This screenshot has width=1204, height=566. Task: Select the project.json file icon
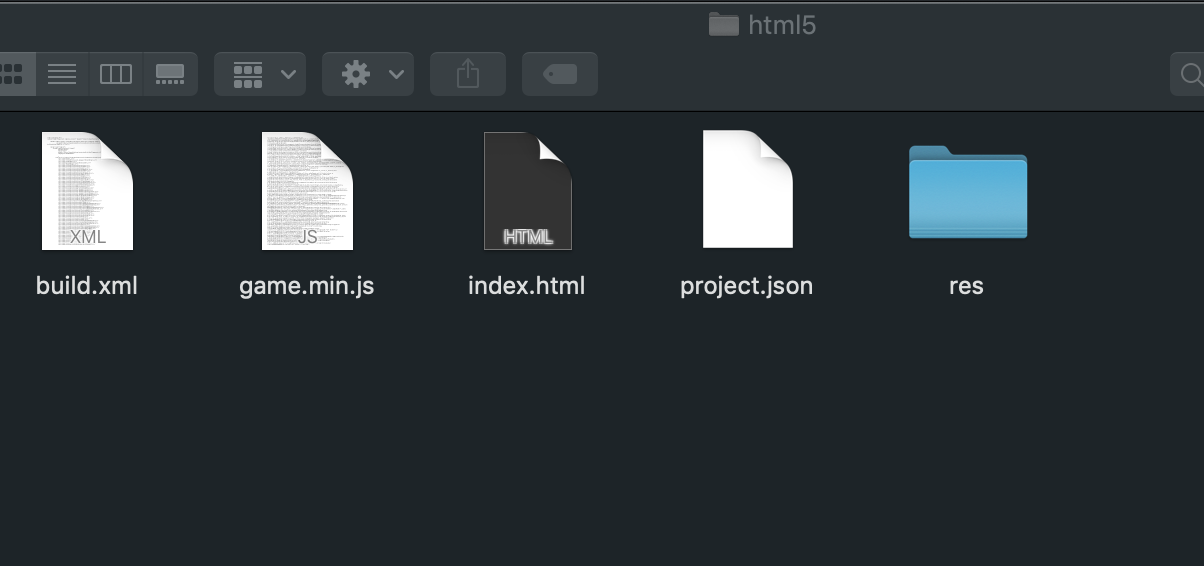(747, 190)
